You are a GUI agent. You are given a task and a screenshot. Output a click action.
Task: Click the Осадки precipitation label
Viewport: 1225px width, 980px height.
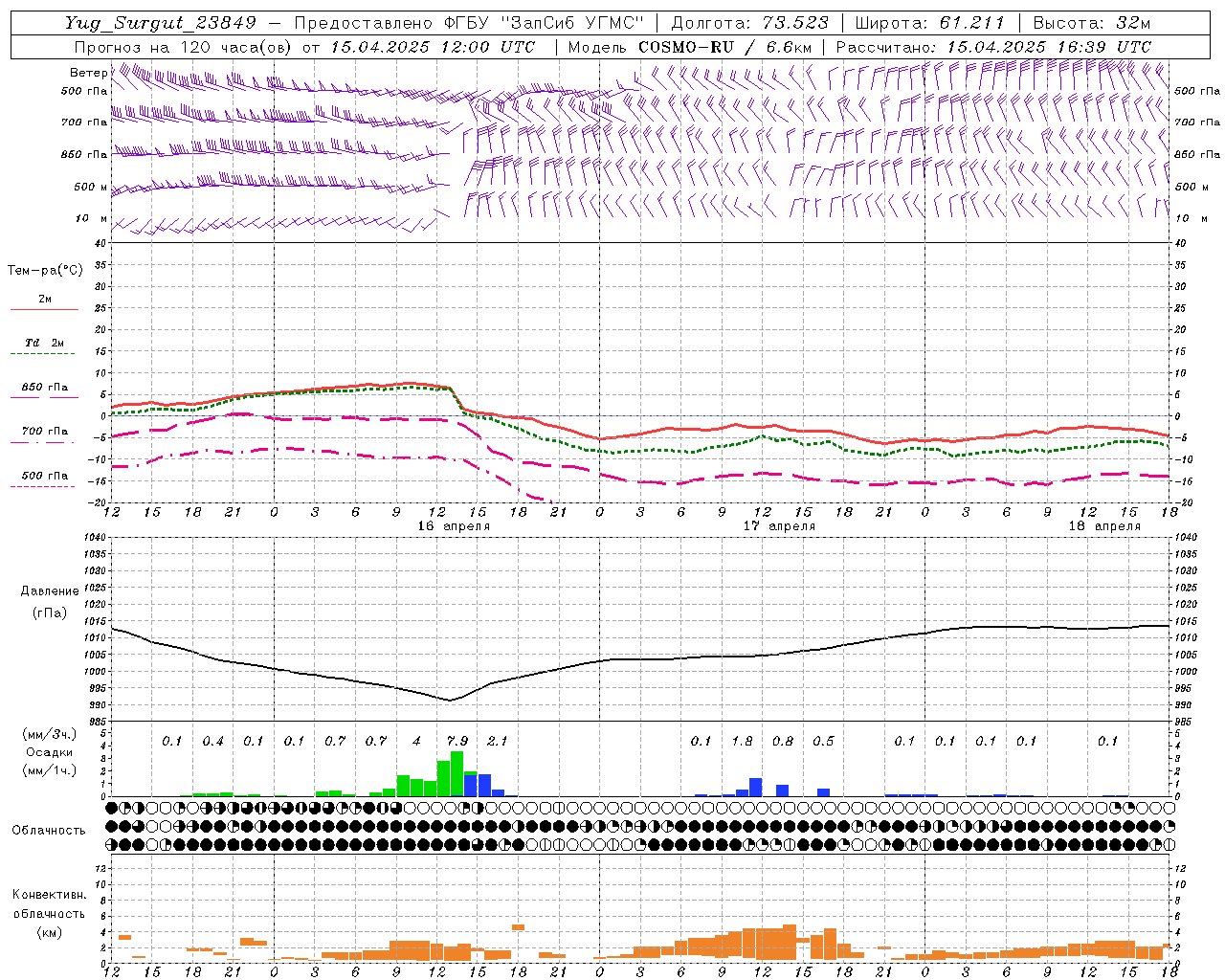click(x=50, y=753)
